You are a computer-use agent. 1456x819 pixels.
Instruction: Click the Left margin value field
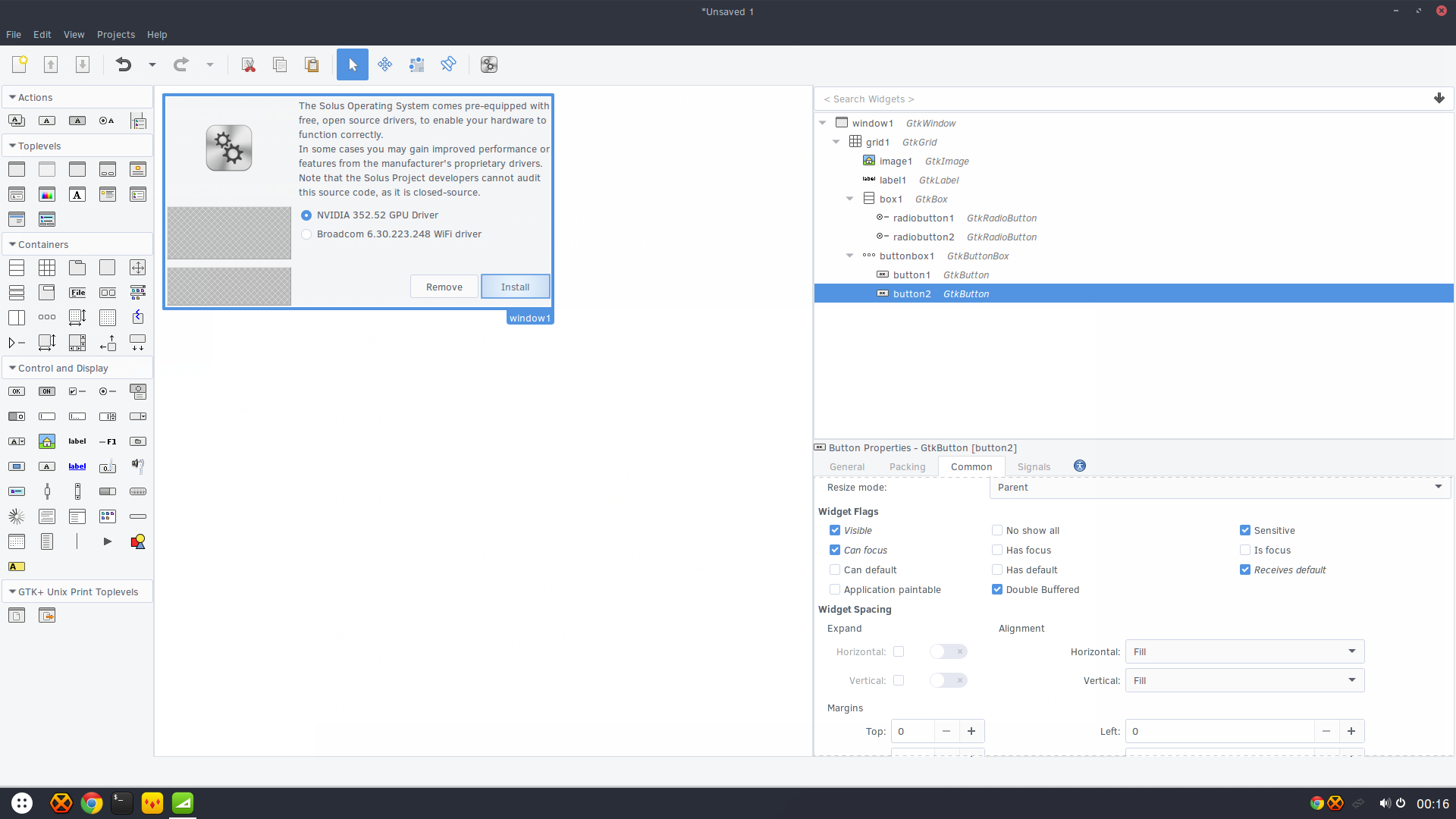(1219, 731)
